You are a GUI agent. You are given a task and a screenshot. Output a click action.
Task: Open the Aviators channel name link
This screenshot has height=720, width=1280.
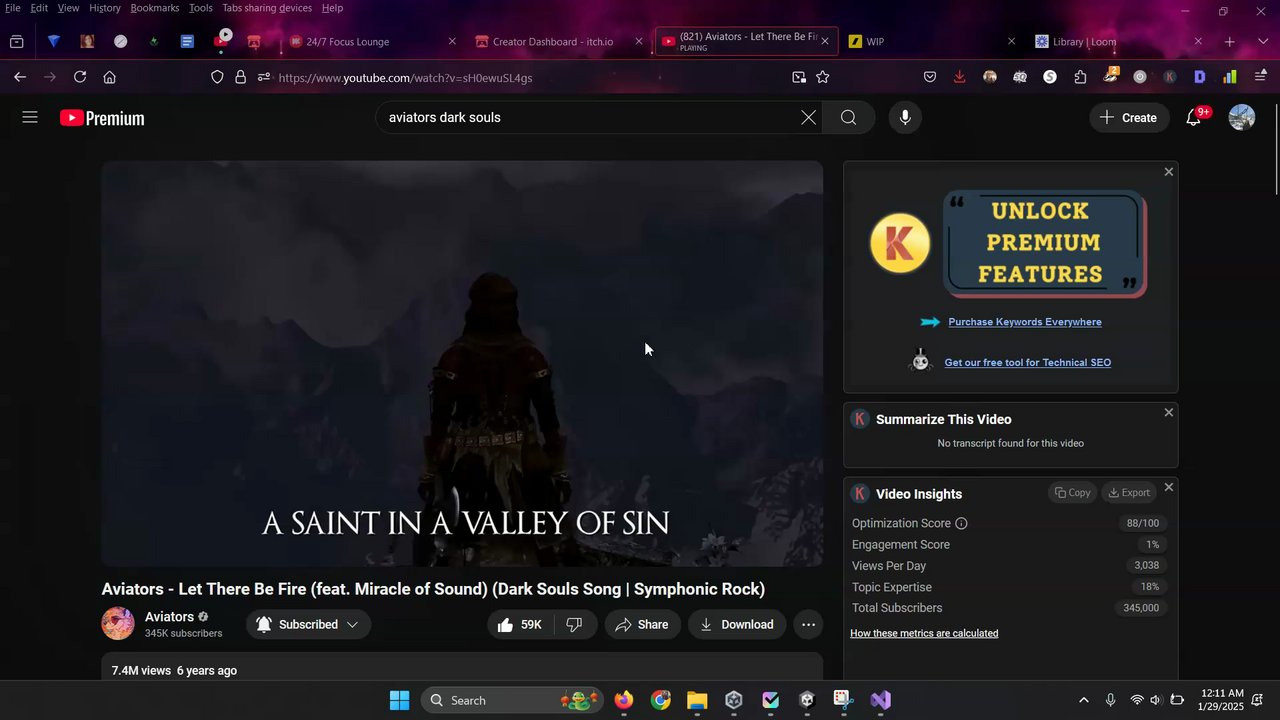pyautogui.click(x=169, y=617)
